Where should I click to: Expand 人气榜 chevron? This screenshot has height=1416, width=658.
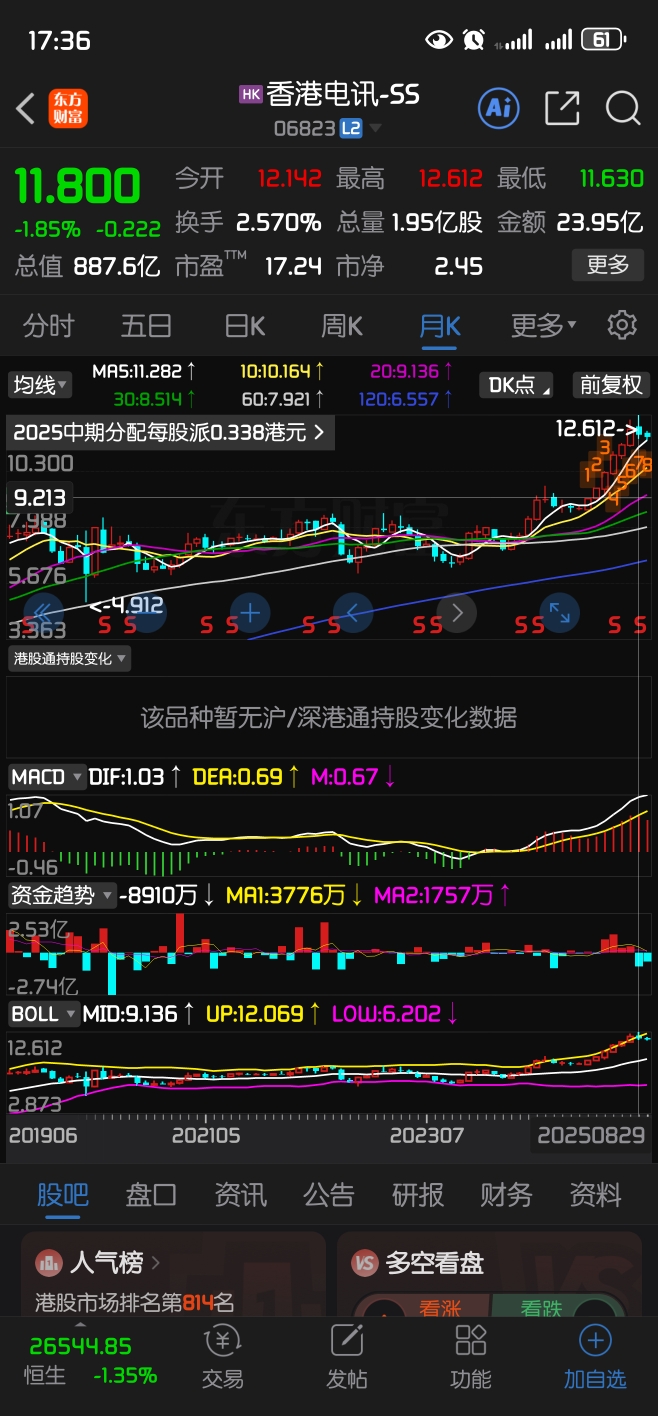[155, 1263]
